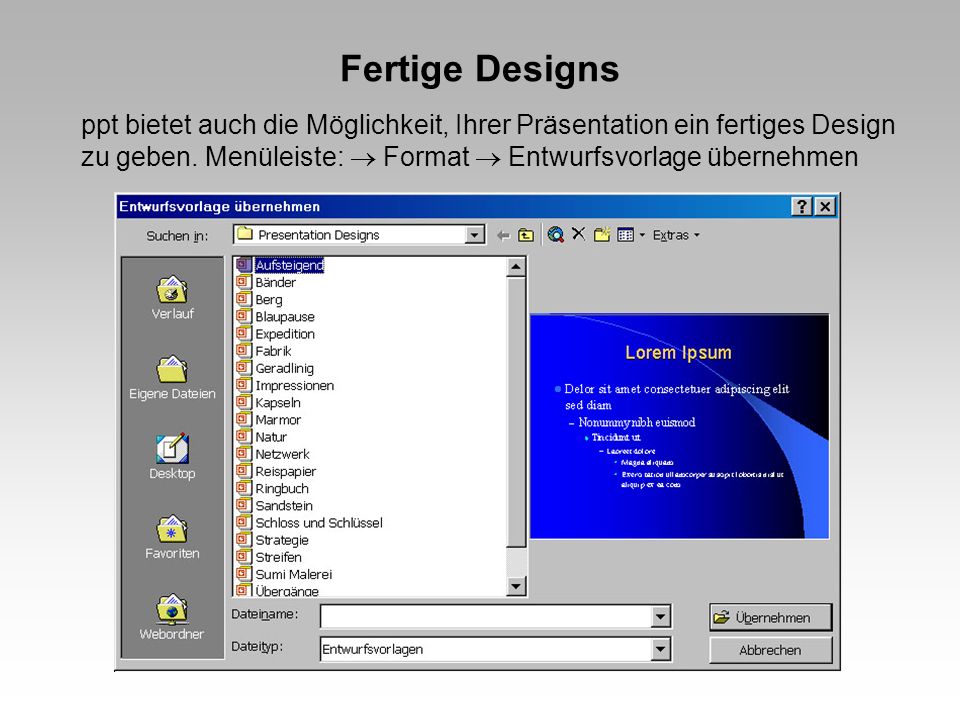
Task: Select the Blaupause template
Action: 285,317
